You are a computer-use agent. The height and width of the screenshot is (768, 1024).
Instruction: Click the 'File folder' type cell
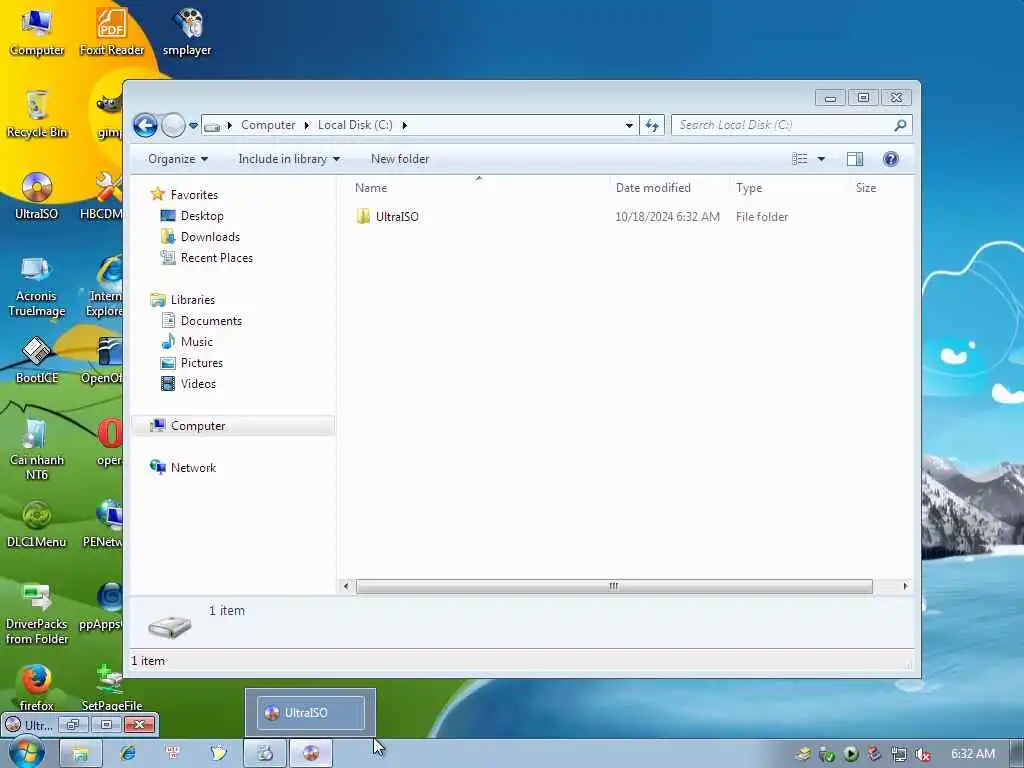[x=761, y=217]
